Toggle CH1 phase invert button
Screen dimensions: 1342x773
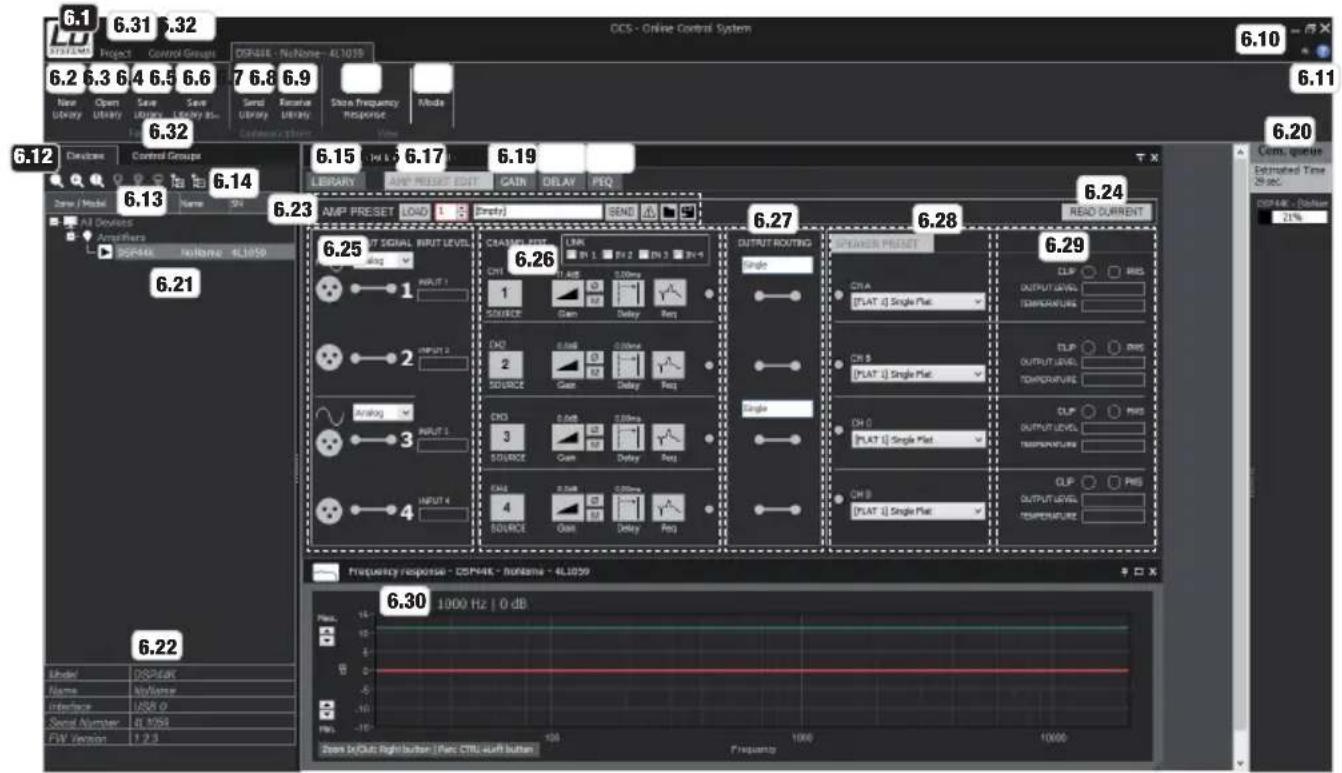tap(593, 285)
